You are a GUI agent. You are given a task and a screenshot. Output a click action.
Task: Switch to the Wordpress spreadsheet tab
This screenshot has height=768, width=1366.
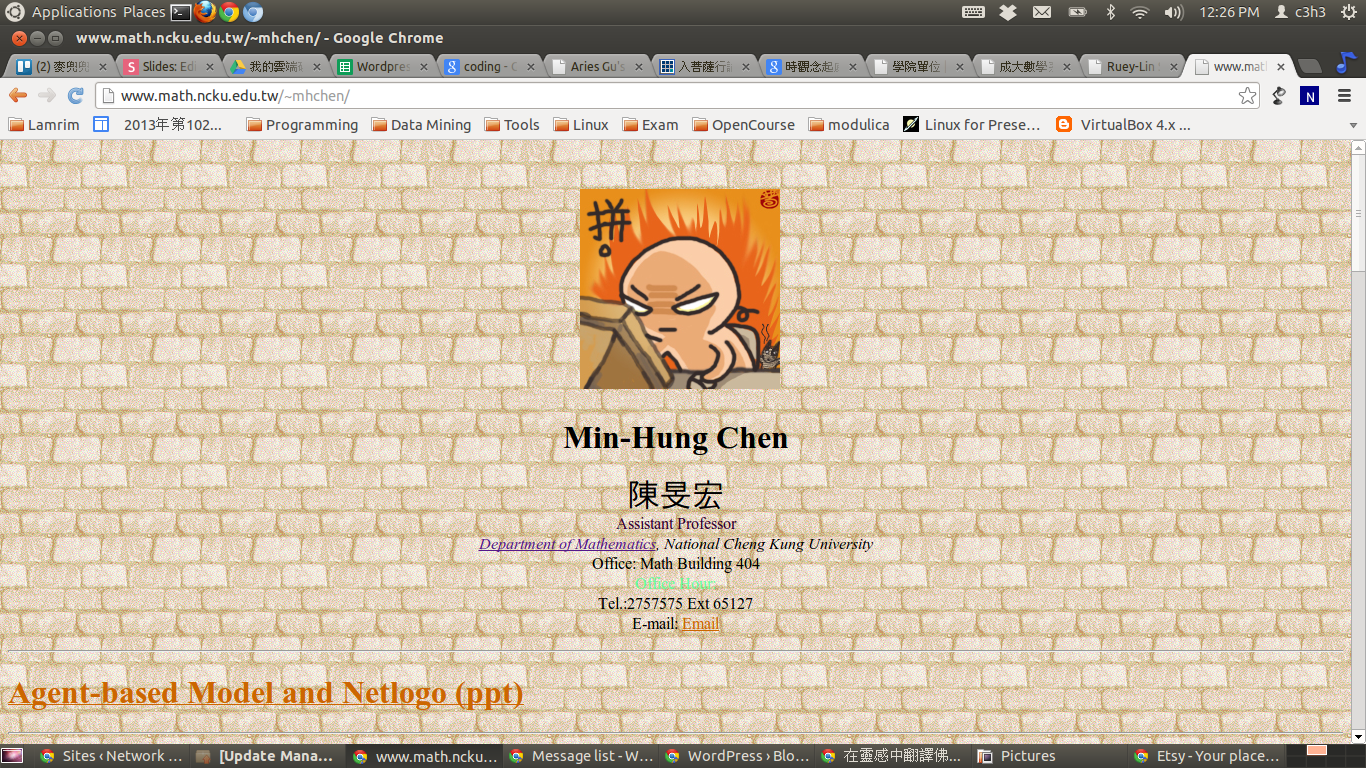383,67
